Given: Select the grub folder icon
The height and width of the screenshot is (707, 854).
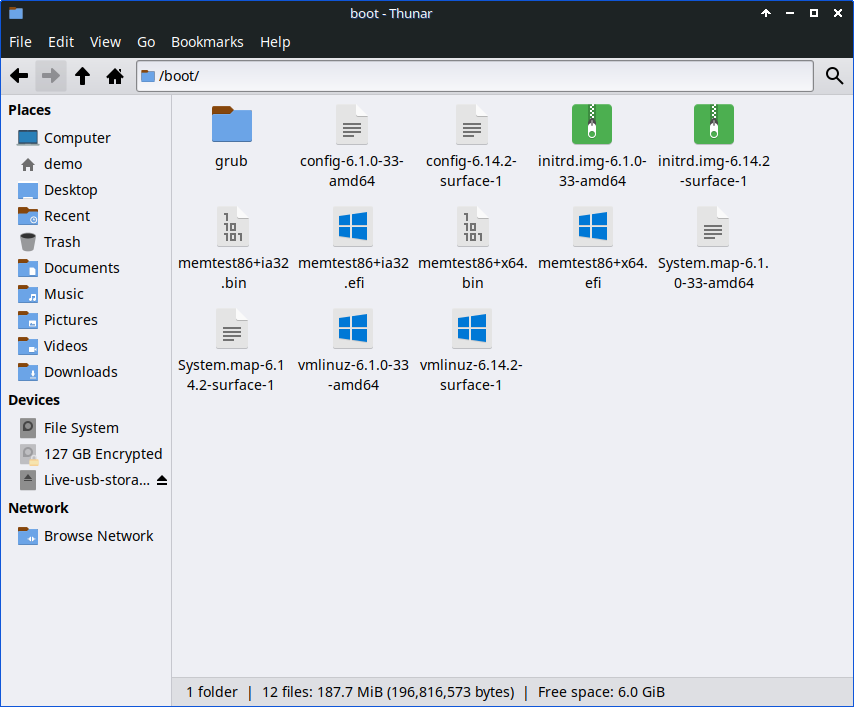Looking at the screenshot, I should 231,124.
